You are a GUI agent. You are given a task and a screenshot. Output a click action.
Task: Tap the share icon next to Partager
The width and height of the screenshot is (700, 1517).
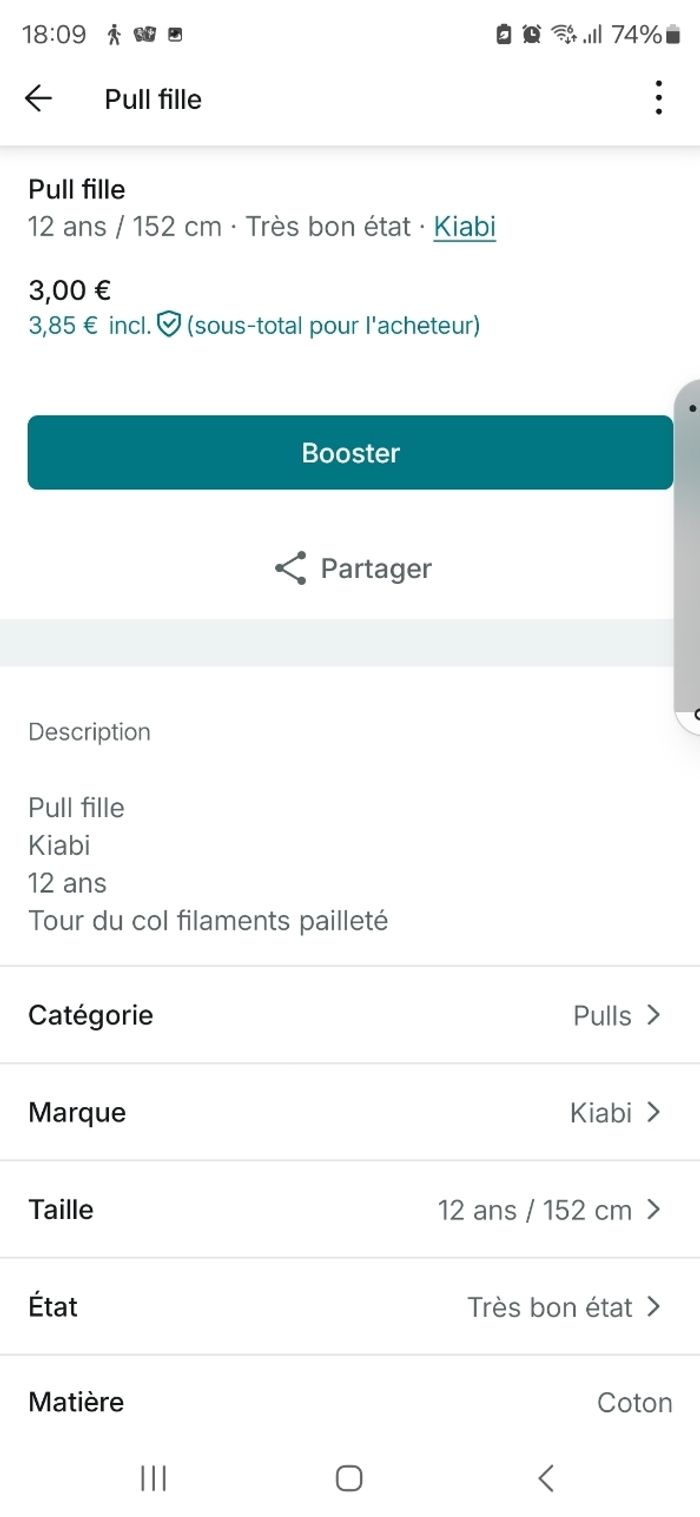point(289,567)
